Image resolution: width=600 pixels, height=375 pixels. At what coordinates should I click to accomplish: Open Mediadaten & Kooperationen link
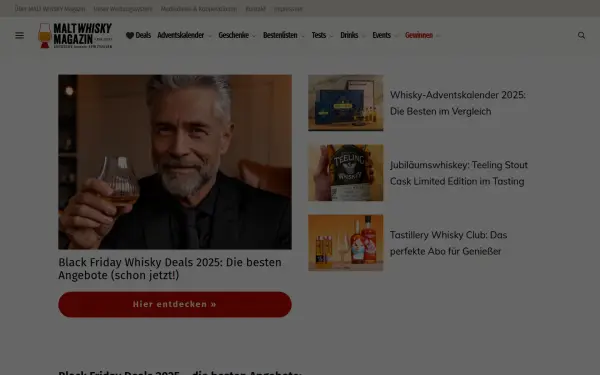(199, 9)
